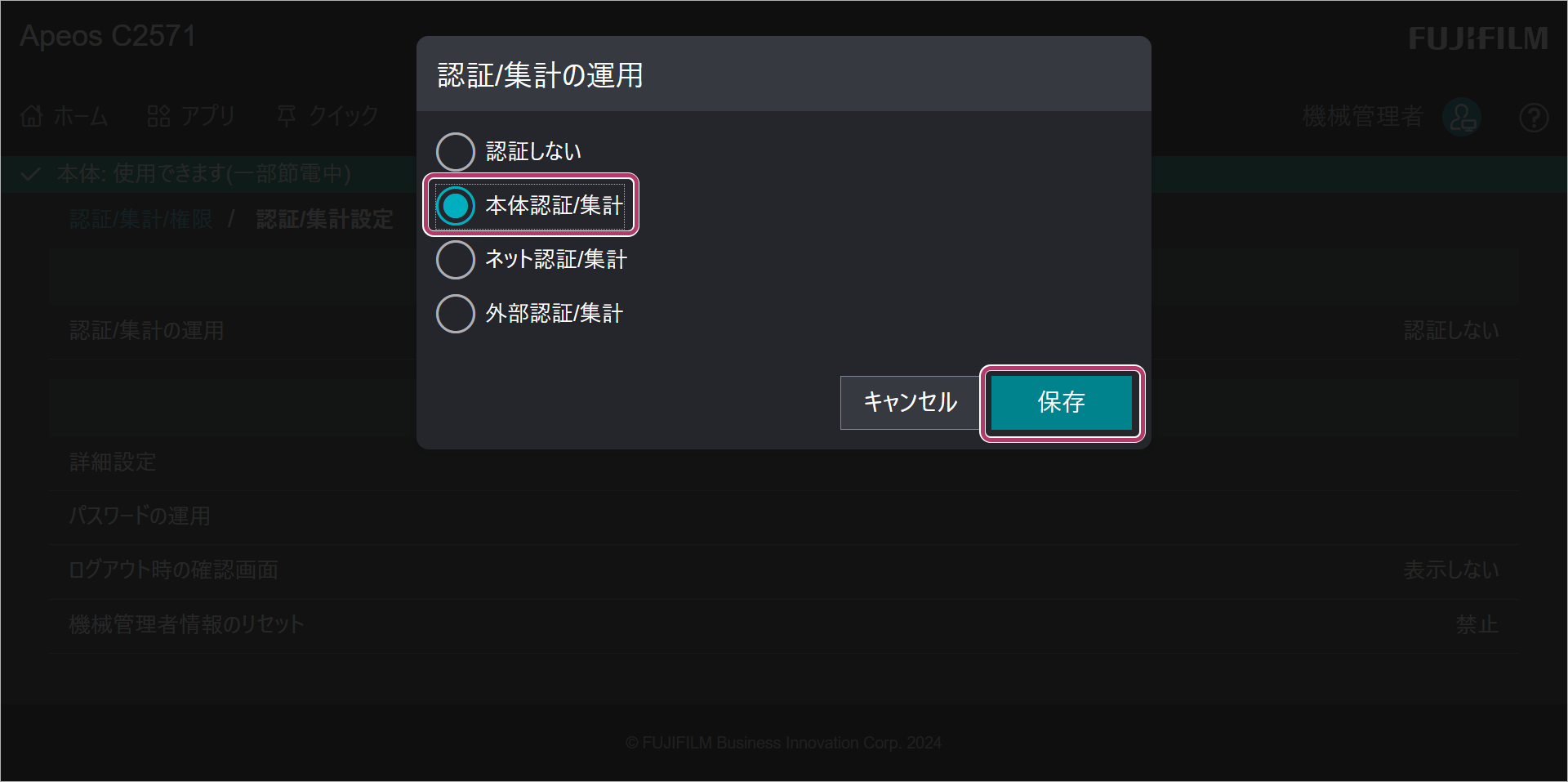The image size is (1568, 782).
Task: Click the ホーム menu label
Action: (81, 117)
